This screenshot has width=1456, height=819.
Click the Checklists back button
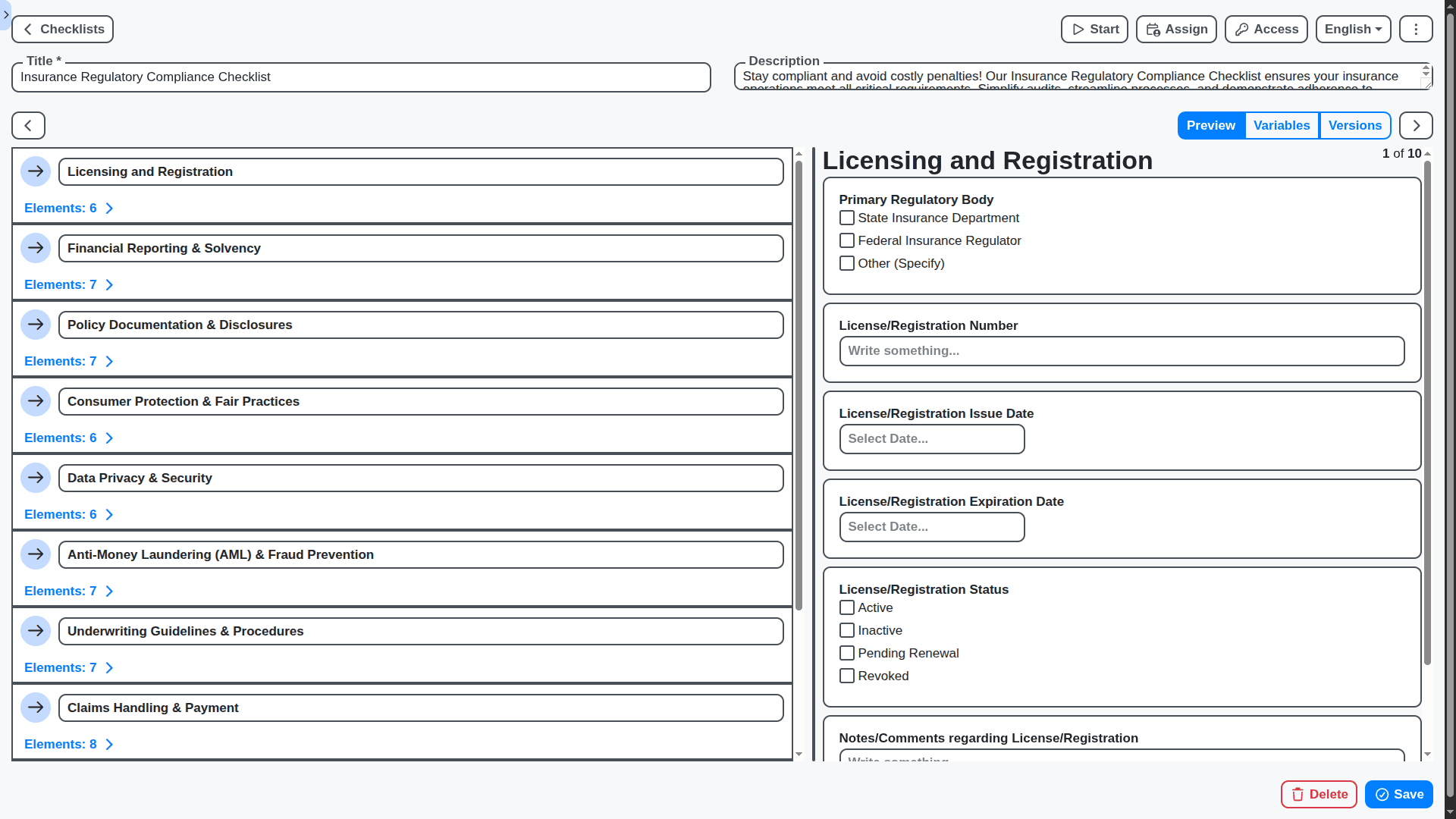(x=62, y=29)
